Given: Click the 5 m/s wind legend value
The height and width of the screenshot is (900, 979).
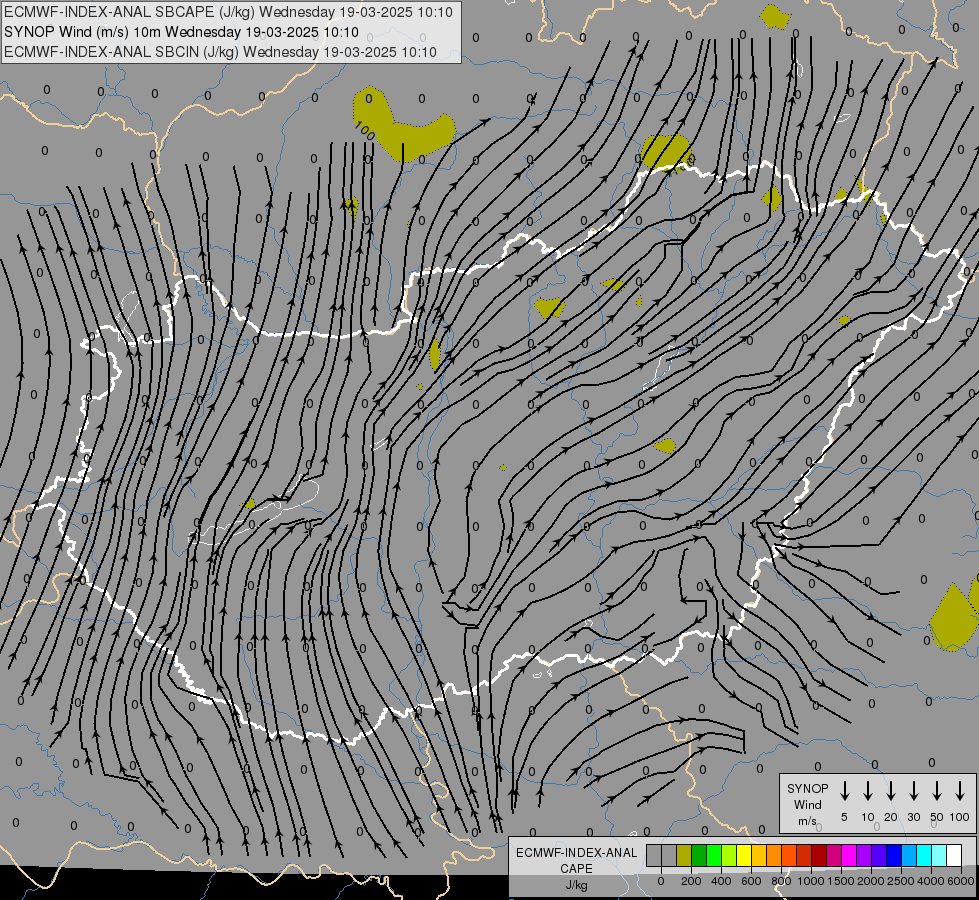Looking at the screenshot, I should pyautogui.click(x=844, y=817).
